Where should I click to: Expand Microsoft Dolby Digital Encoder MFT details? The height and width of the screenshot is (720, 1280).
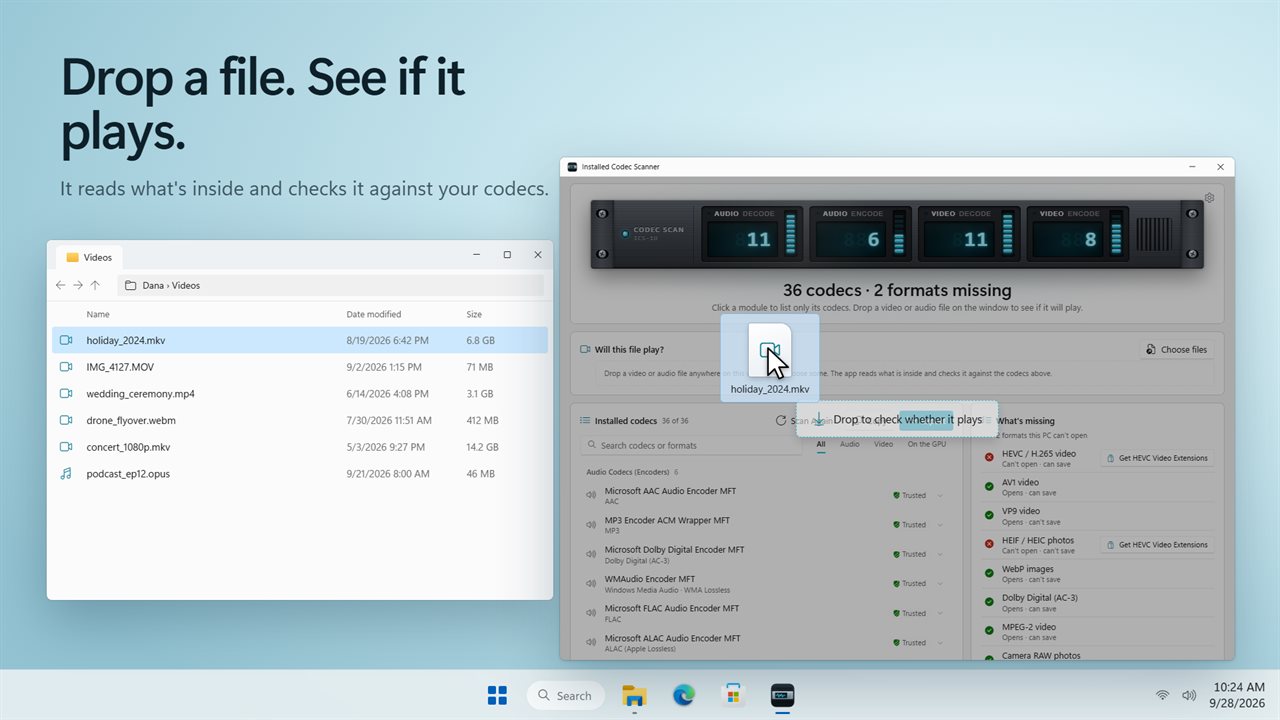940,554
